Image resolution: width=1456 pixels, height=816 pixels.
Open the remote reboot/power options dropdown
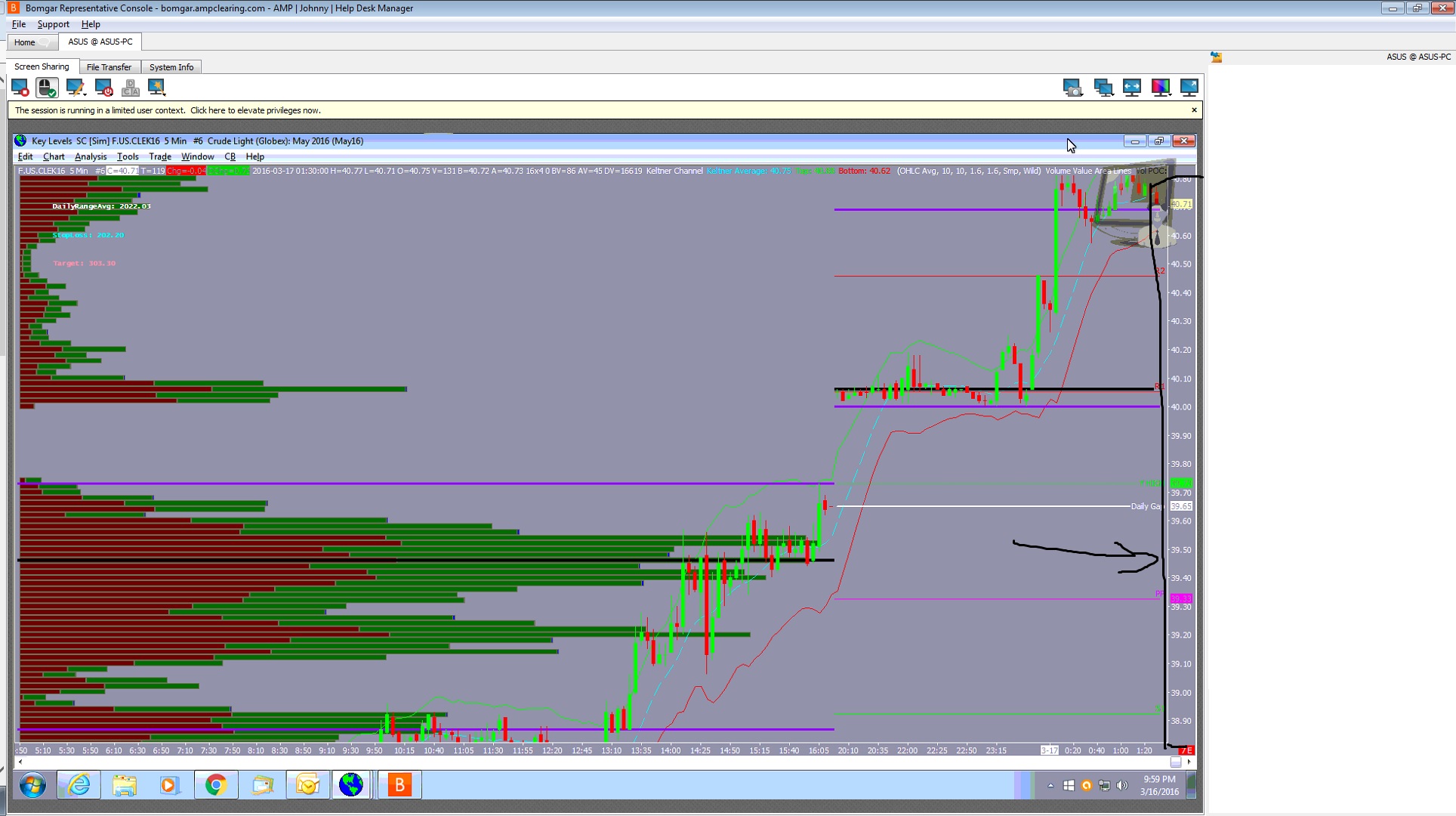click(x=104, y=88)
